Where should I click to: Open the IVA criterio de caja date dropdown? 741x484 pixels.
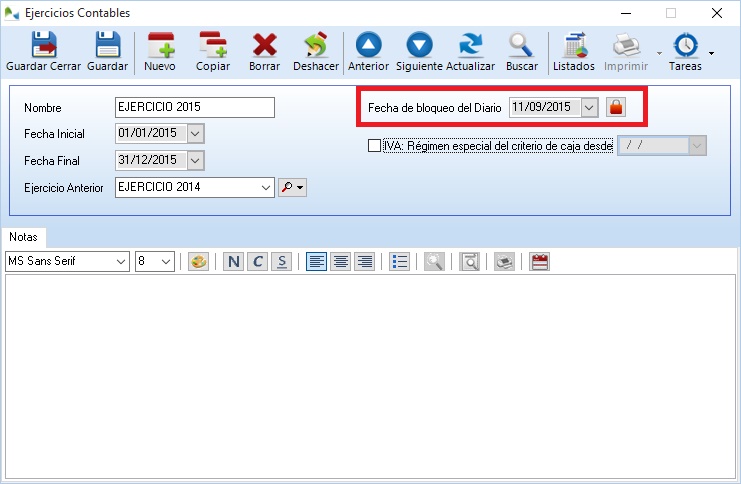697,146
